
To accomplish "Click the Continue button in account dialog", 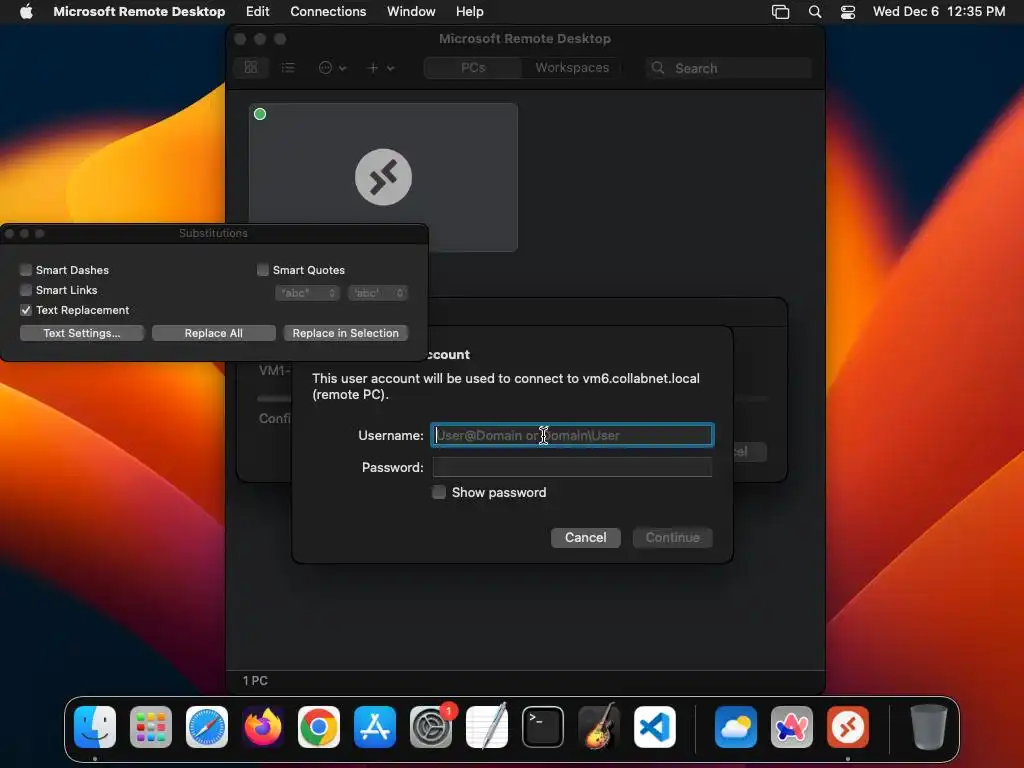I will tap(673, 537).
